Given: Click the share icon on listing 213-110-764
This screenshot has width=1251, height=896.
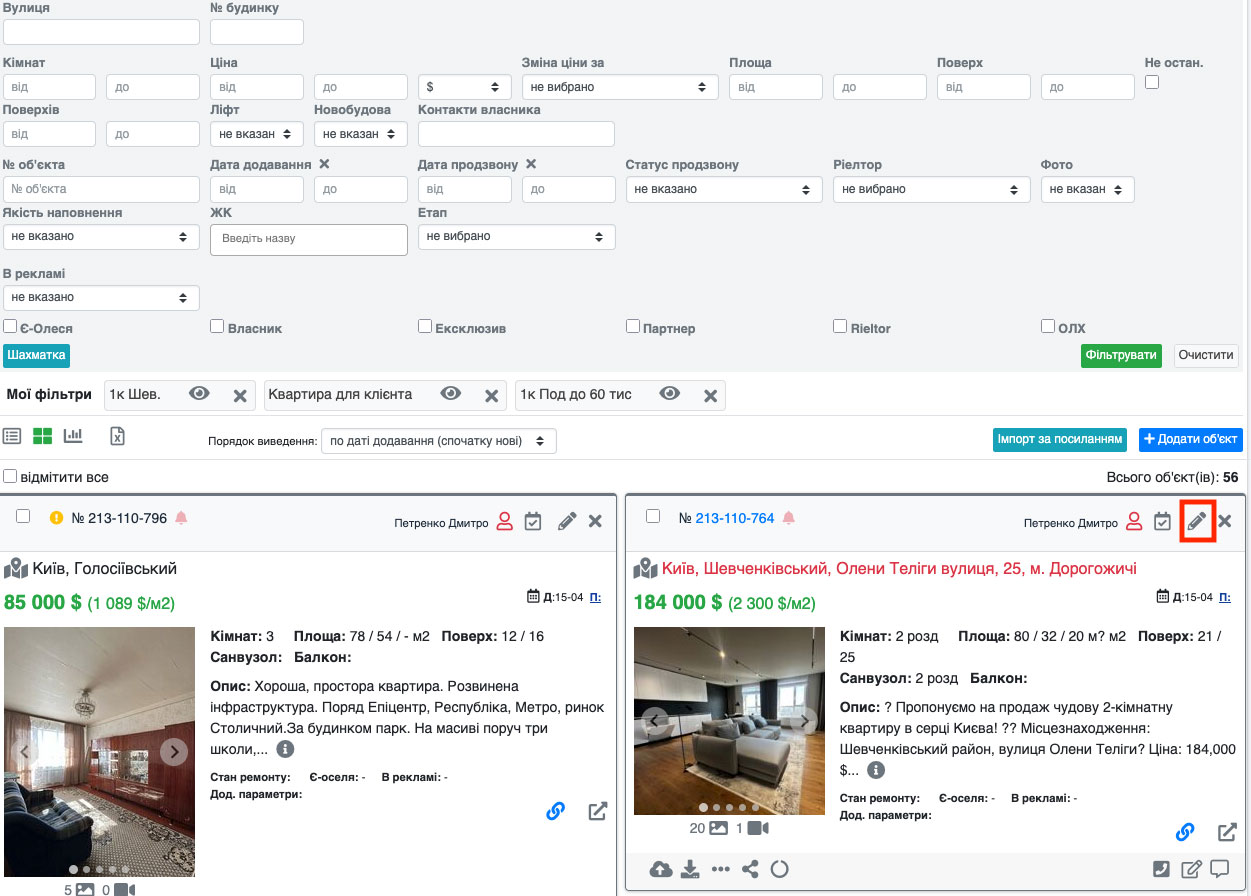Looking at the screenshot, I should tap(750, 869).
